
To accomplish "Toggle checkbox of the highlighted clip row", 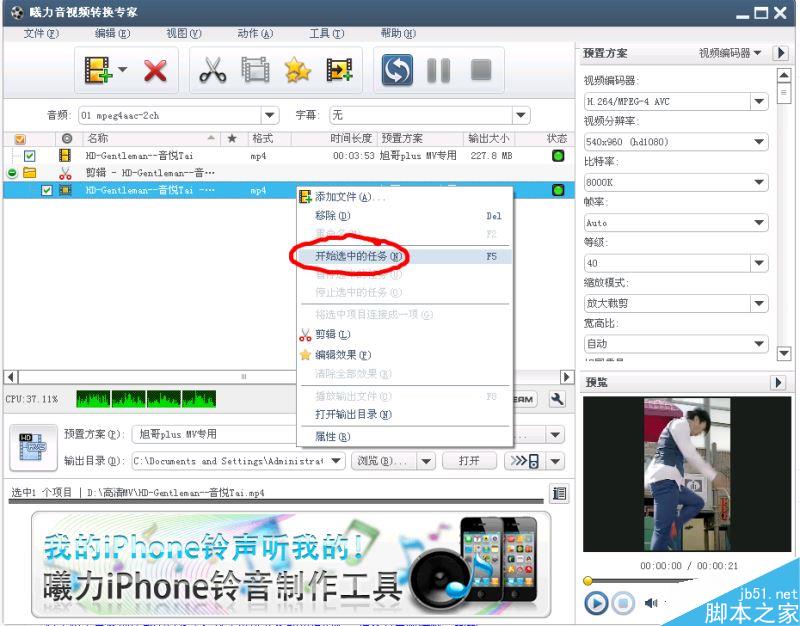I will point(47,190).
